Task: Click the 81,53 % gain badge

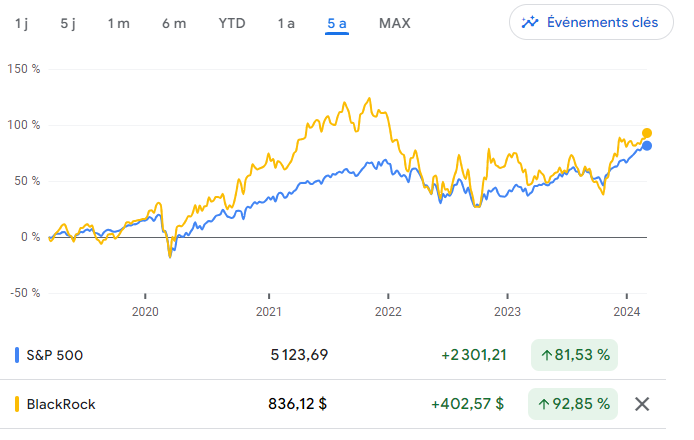Action: tap(574, 355)
